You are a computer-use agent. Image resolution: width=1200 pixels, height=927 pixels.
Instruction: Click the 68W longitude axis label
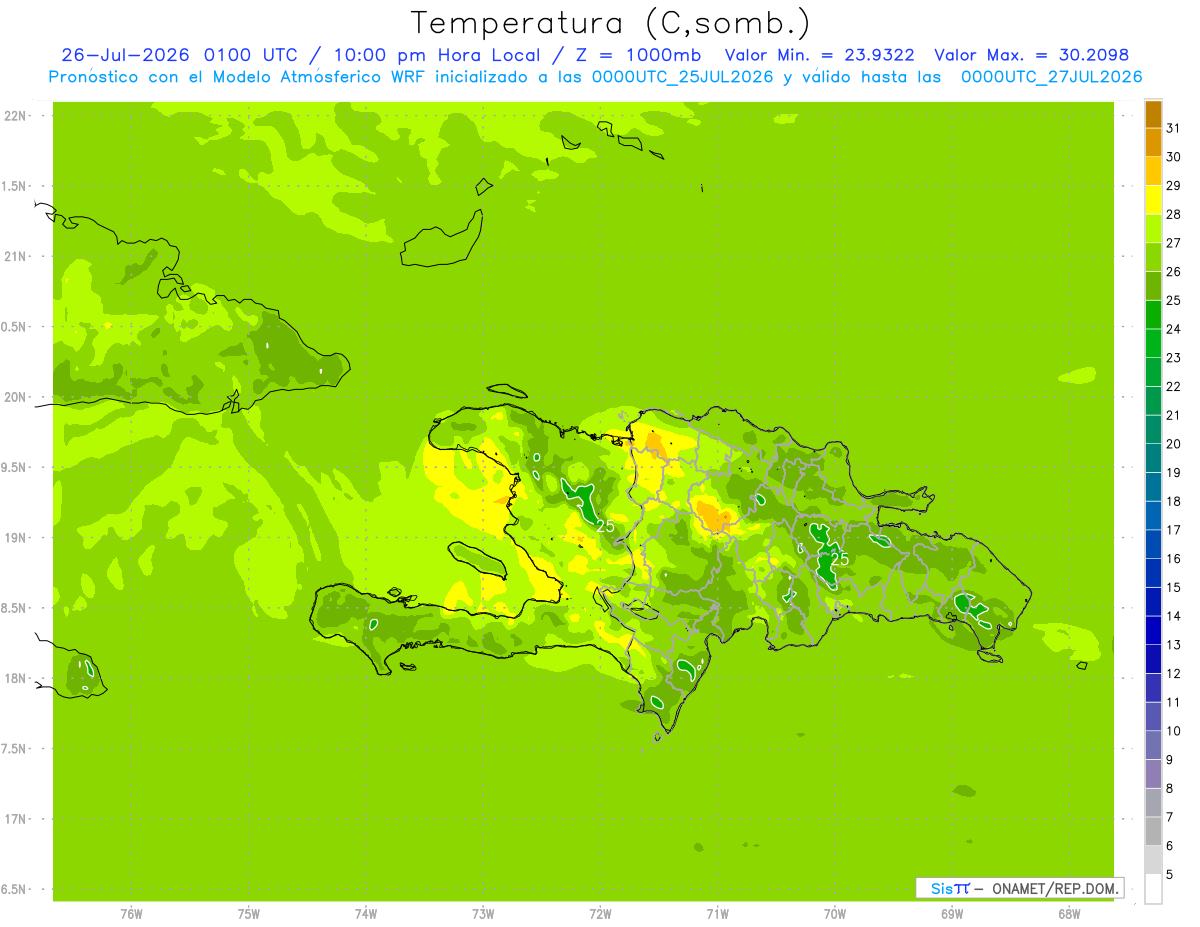point(1069,914)
